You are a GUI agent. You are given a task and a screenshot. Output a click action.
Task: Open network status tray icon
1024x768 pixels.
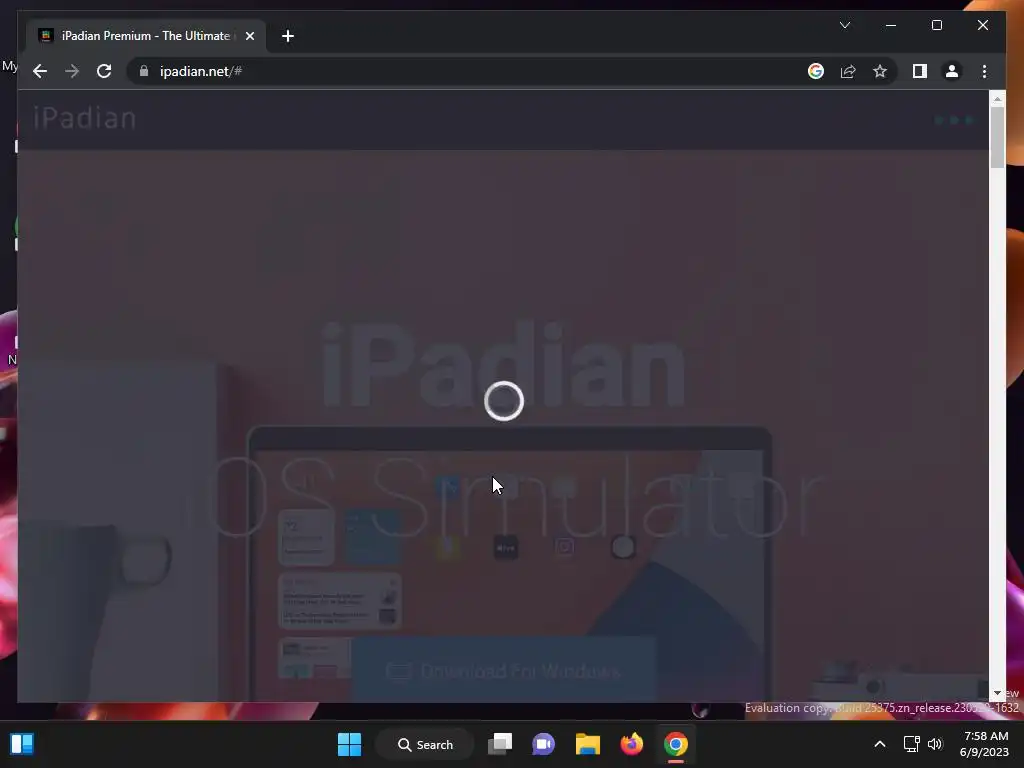click(x=911, y=744)
